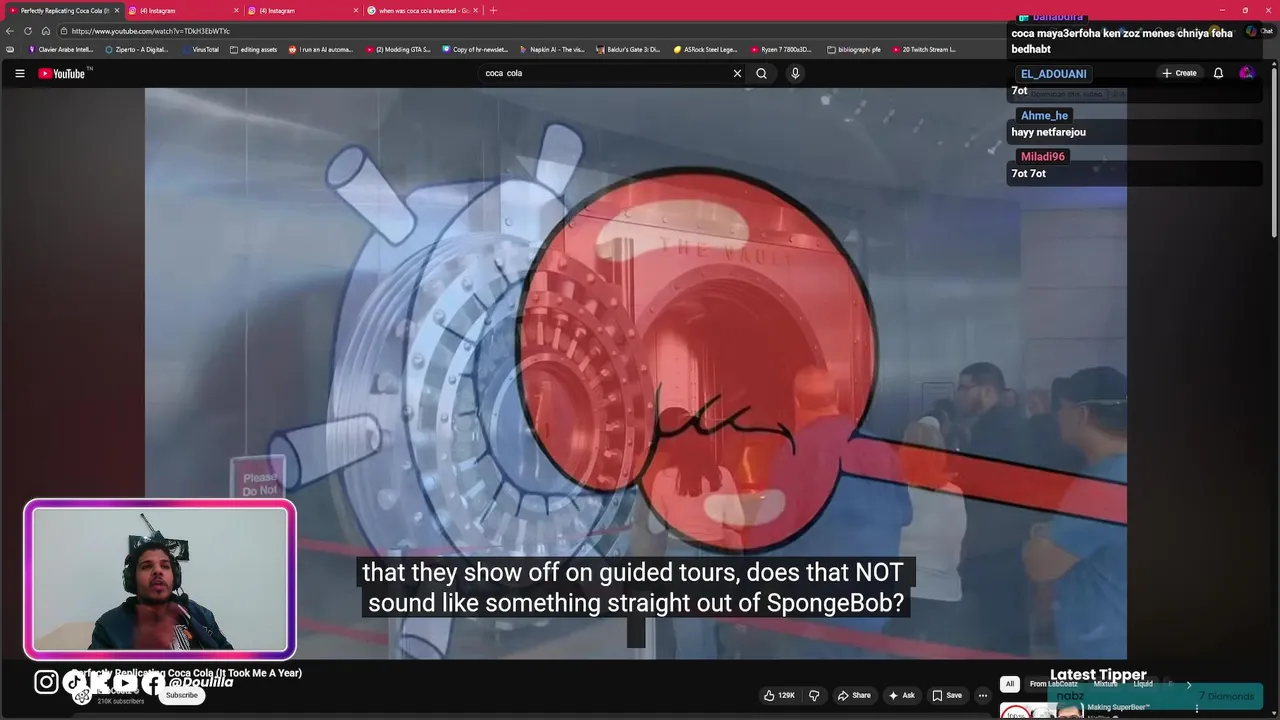Click the streamer webcam overlay
1280x720 pixels.
pyautogui.click(x=160, y=579)
